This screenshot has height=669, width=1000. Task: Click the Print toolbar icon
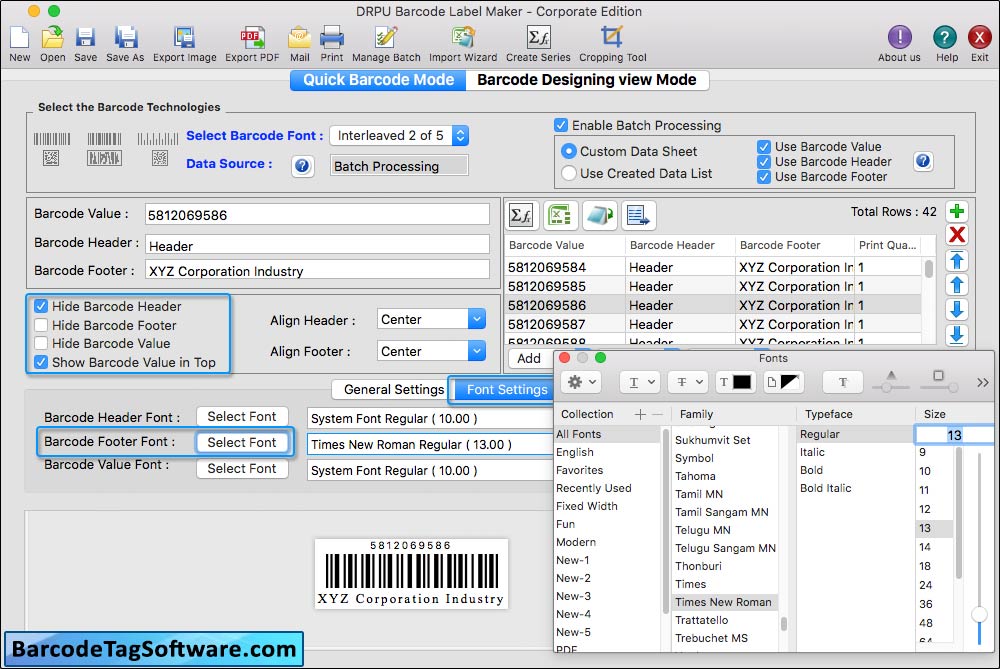tap(332, 38)
